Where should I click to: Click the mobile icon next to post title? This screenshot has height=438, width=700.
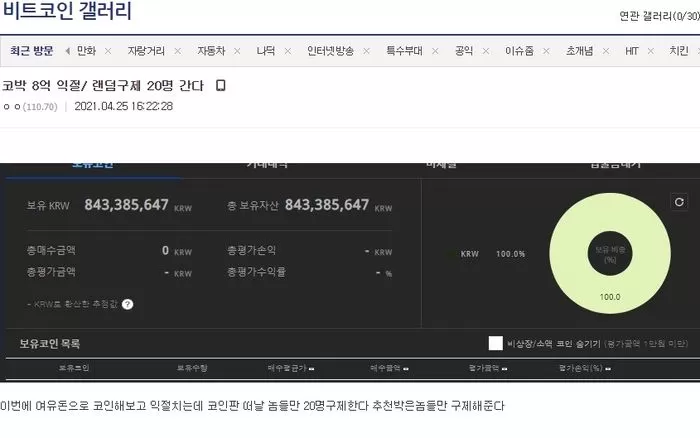[x=221, y=85]
